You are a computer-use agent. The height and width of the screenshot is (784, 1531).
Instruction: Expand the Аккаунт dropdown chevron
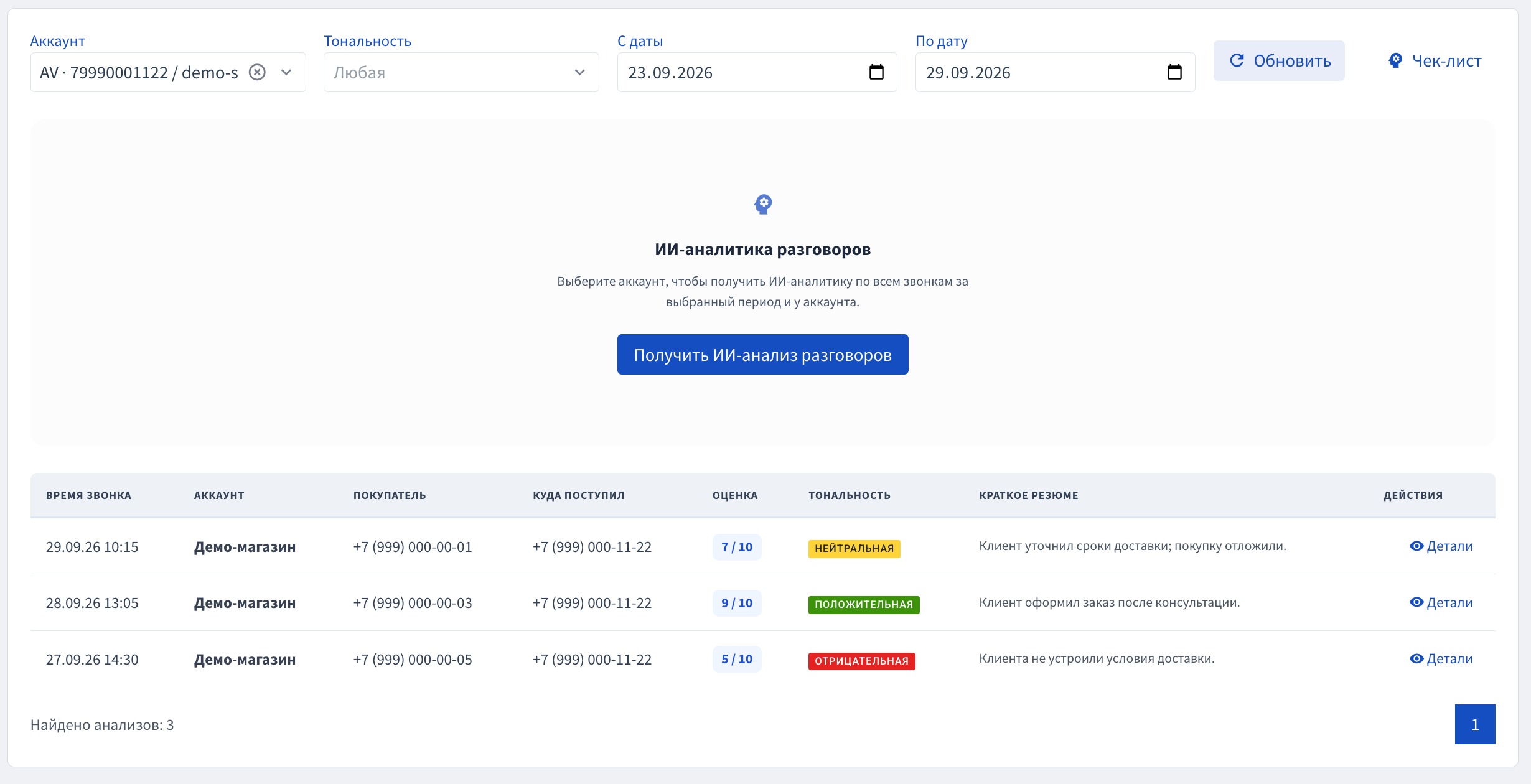click(x=286, y=72)
